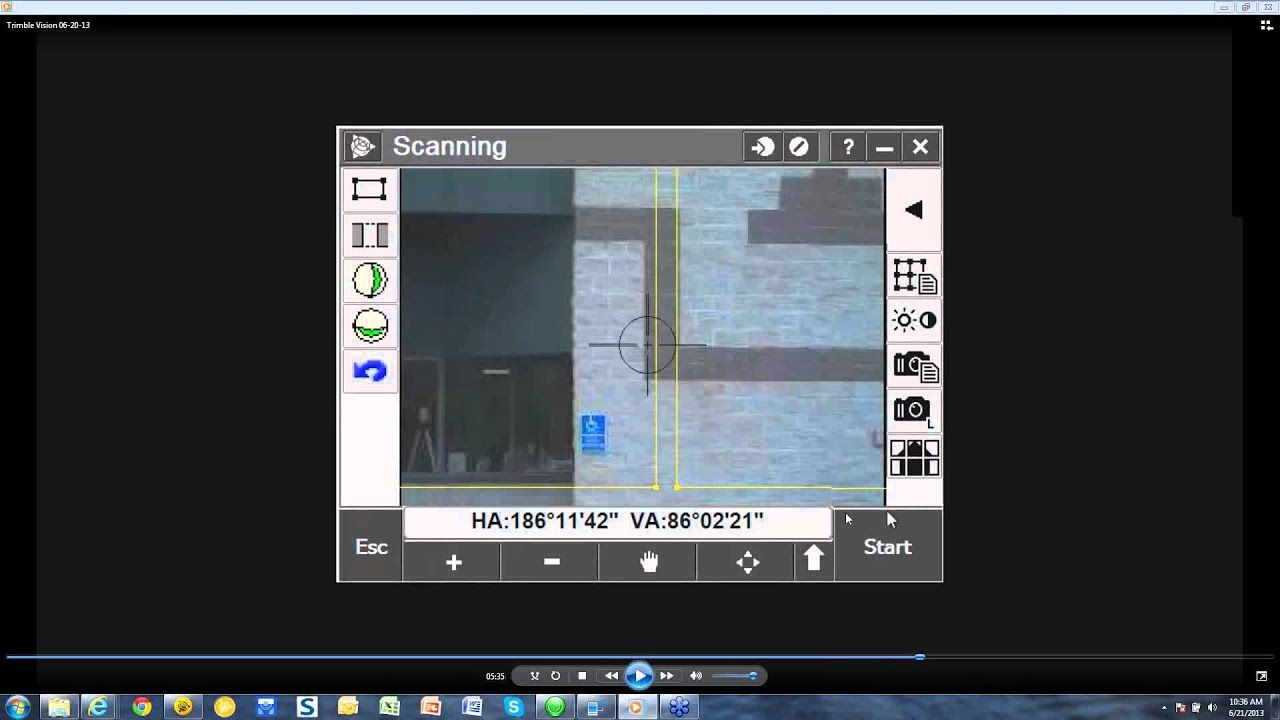Switch to library view in top-right corner
This screenshot has height=720, width=1280.
[x=1266, y=26]
